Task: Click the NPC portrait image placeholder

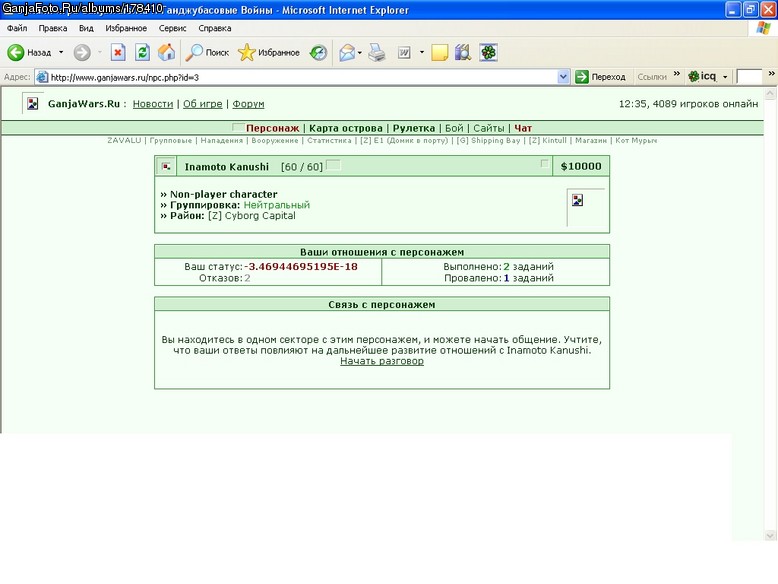Action: pos(585,207)
